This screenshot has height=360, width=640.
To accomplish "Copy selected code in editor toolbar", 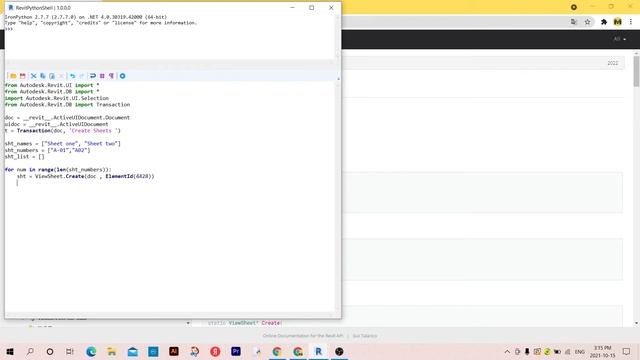I will pos(42,76).
